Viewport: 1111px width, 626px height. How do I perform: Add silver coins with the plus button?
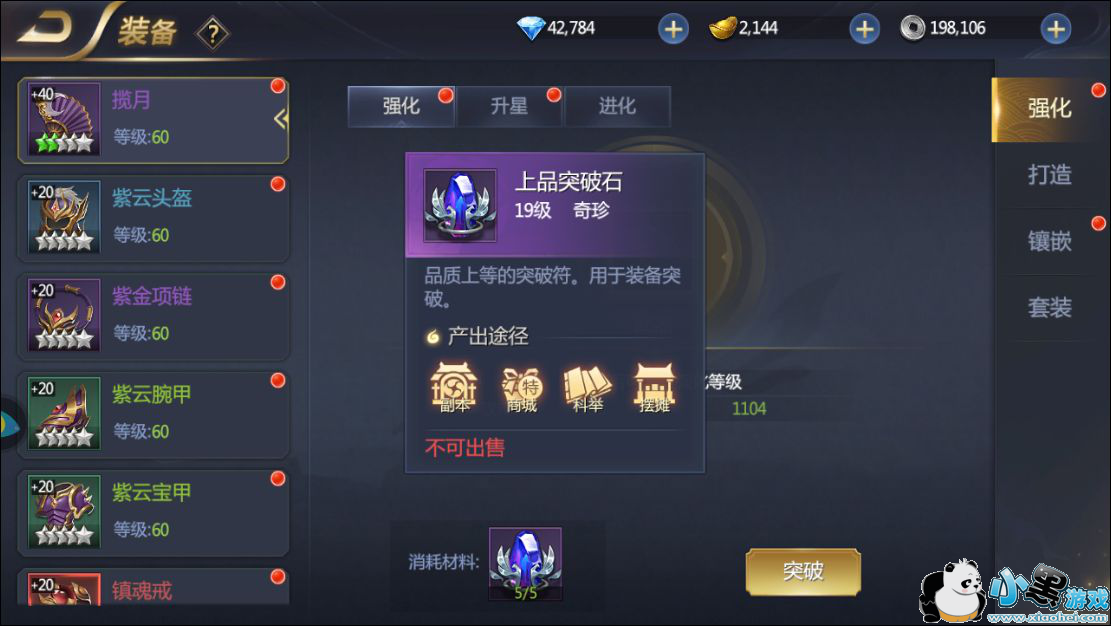tap(1055, 29)
